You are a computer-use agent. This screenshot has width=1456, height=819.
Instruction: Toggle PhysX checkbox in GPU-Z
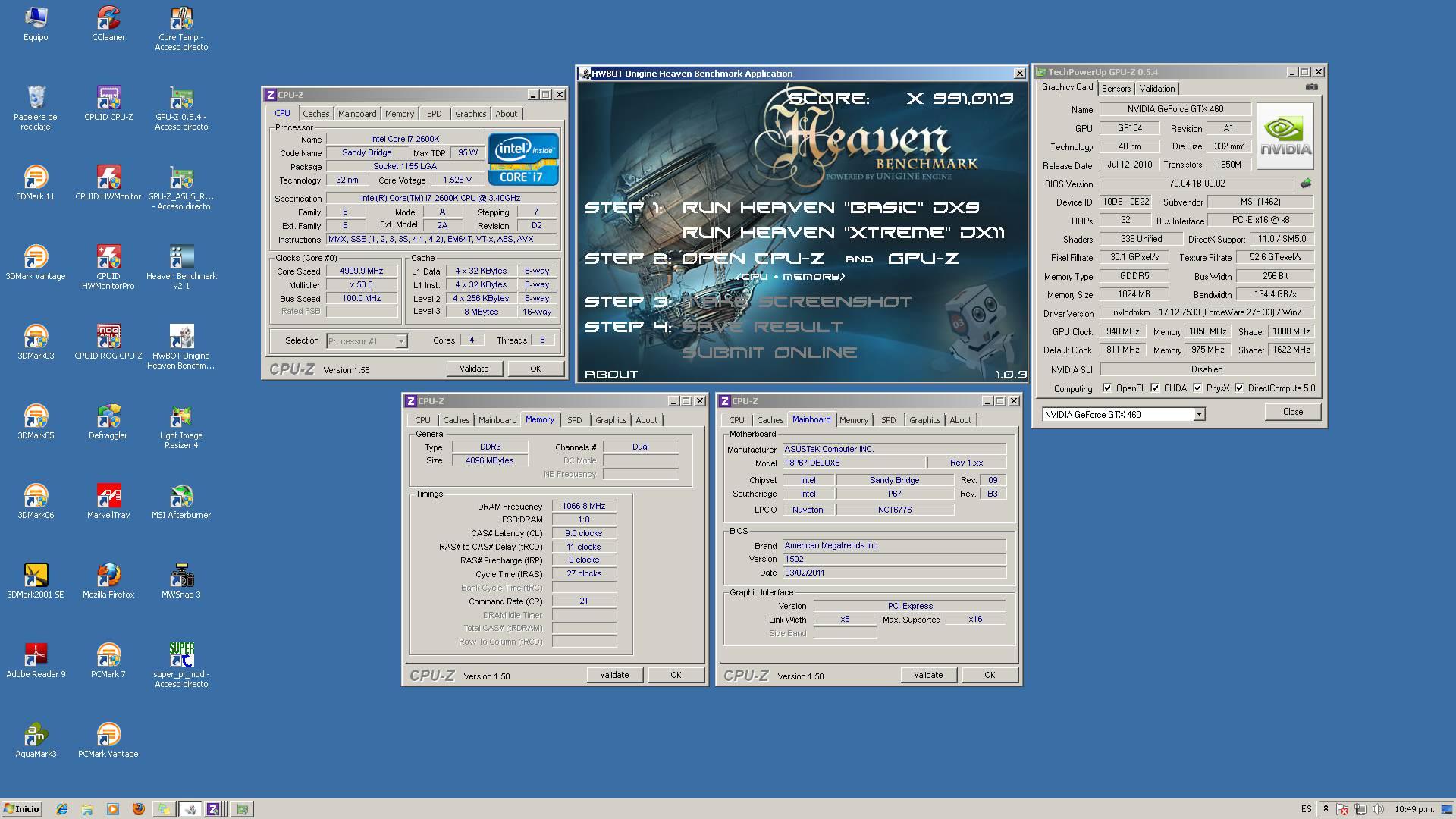[1197, 388]
